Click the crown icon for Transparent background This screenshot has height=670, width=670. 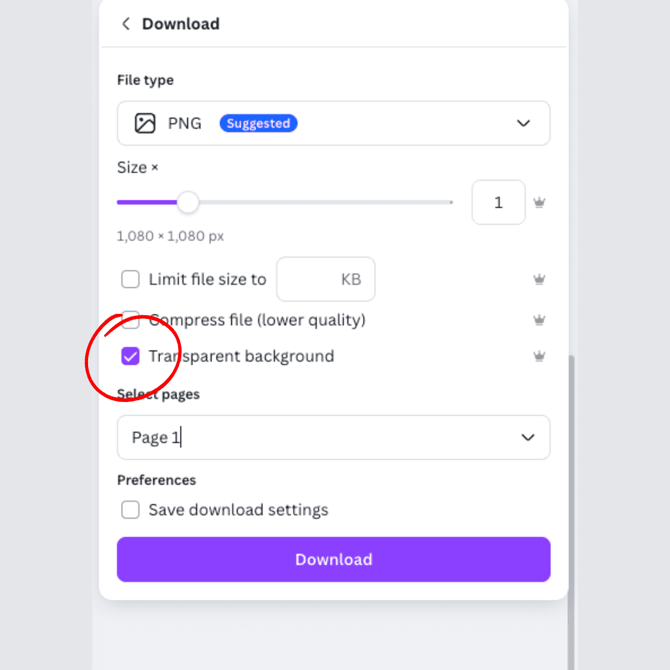click(539, 356)
